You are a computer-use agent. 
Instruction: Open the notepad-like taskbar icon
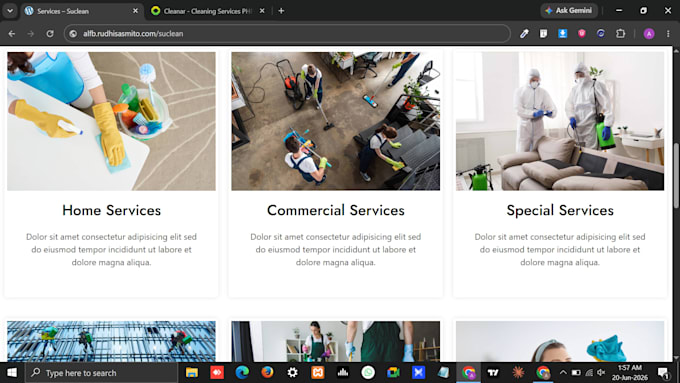pos(443,373)
